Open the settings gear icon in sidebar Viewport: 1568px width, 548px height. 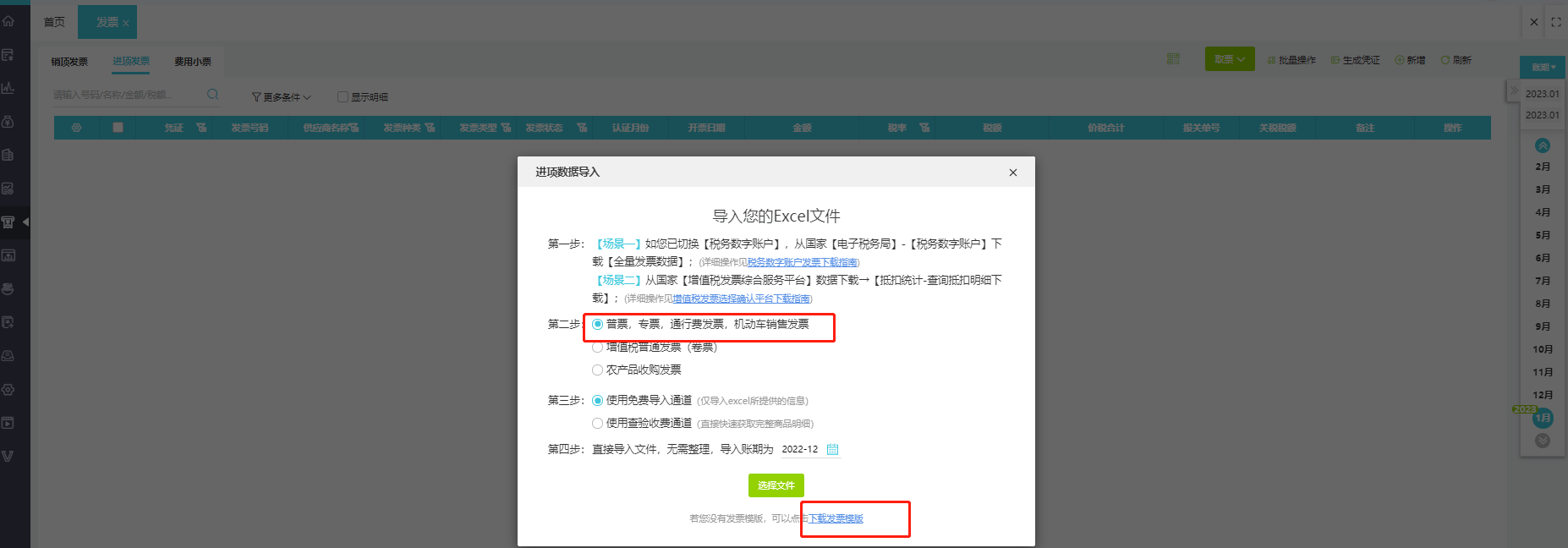pyautogui.click(x=8, y=390)
